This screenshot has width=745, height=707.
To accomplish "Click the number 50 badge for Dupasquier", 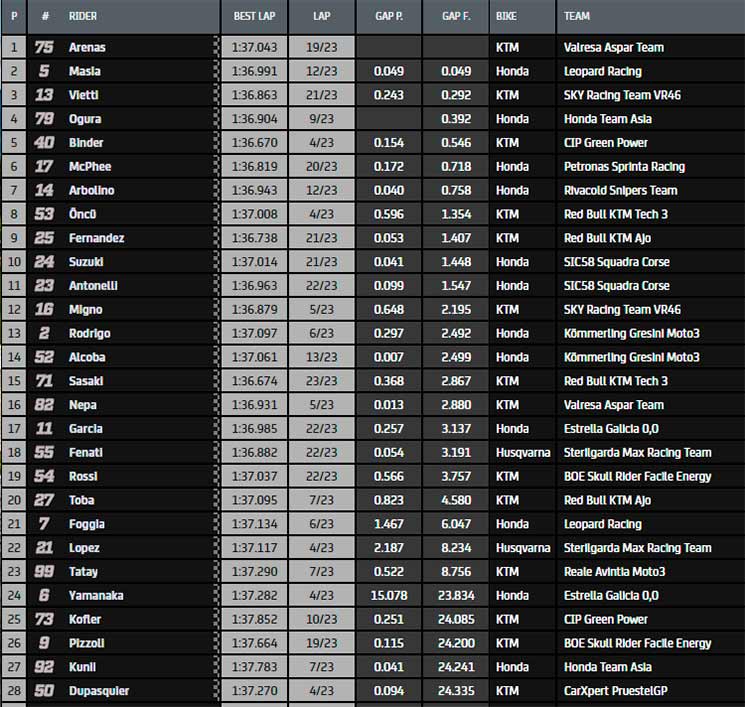I will pos(44,691).
